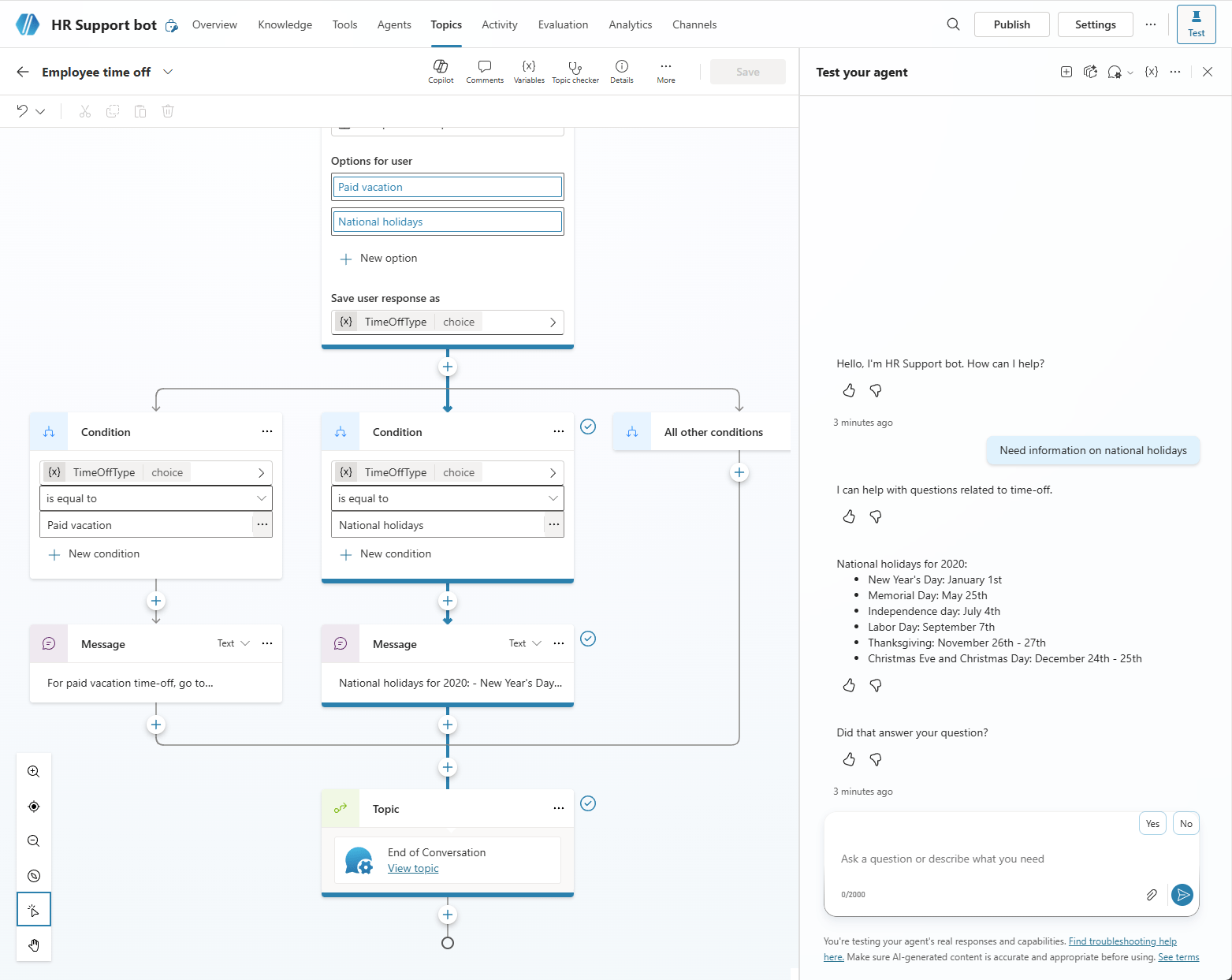Switch to the Tools tab
Viewport: 1232px width, 980px height.
click(344, 24)
